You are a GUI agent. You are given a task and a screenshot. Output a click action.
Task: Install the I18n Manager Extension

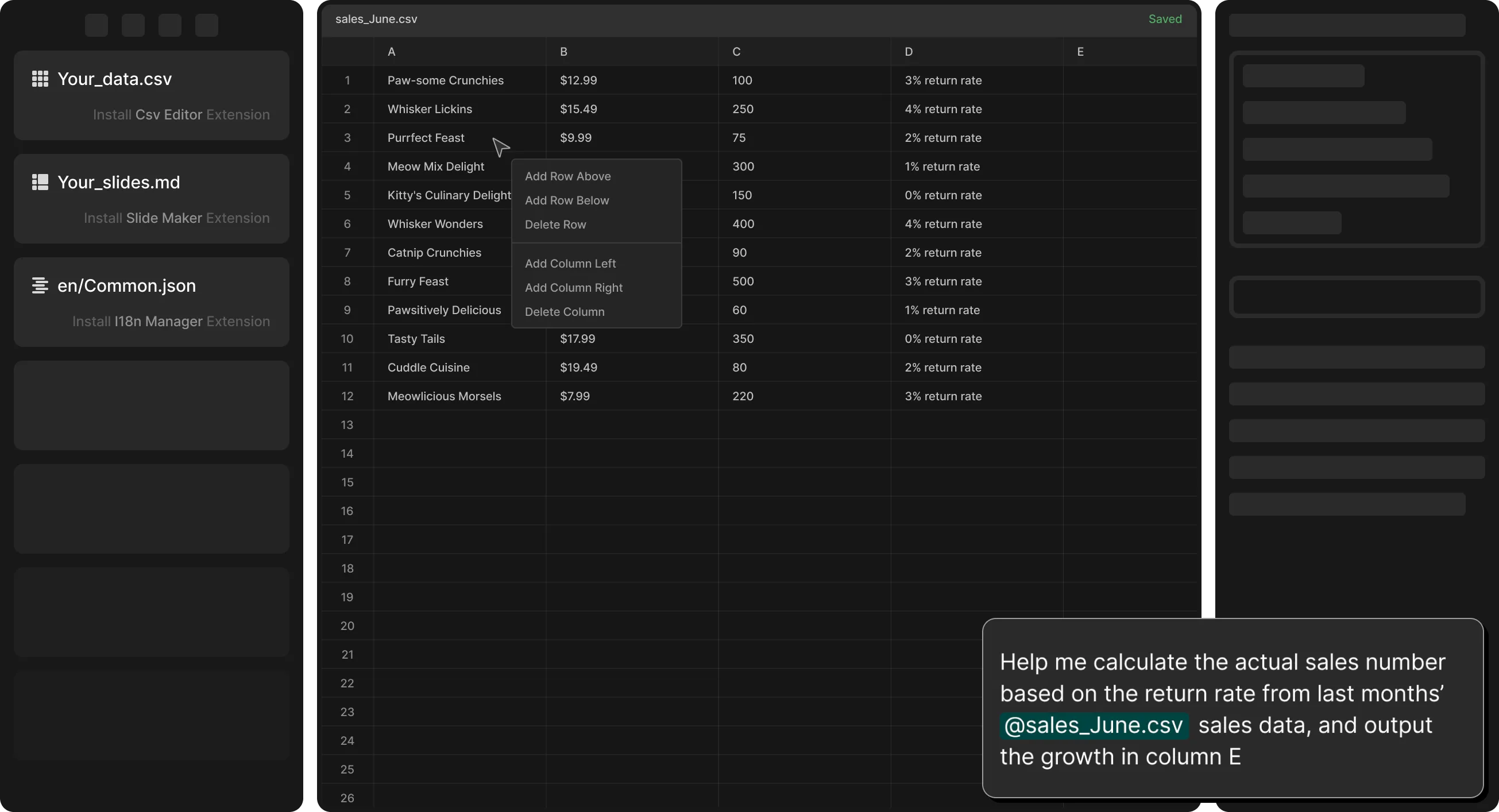171,322
